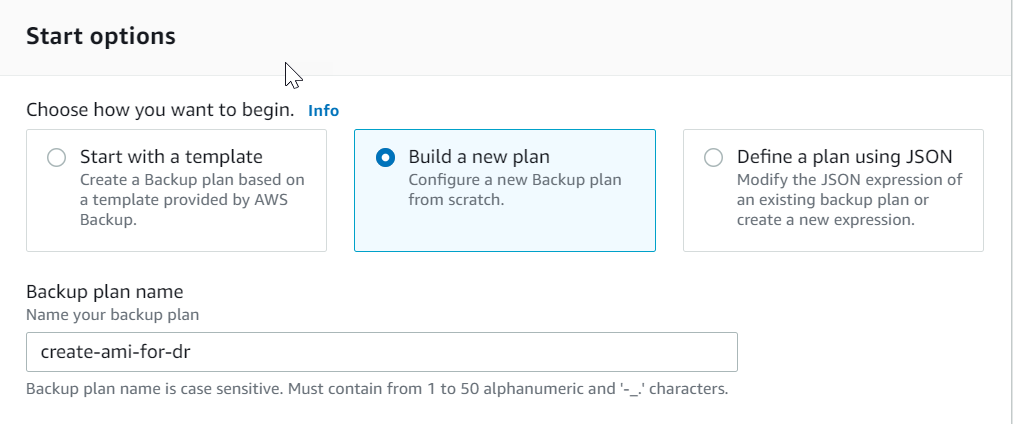The height and width of the screenshot is (424, 1013).
Task: Click "Configure a new Backup plan" description text
Action: [514, 180]
